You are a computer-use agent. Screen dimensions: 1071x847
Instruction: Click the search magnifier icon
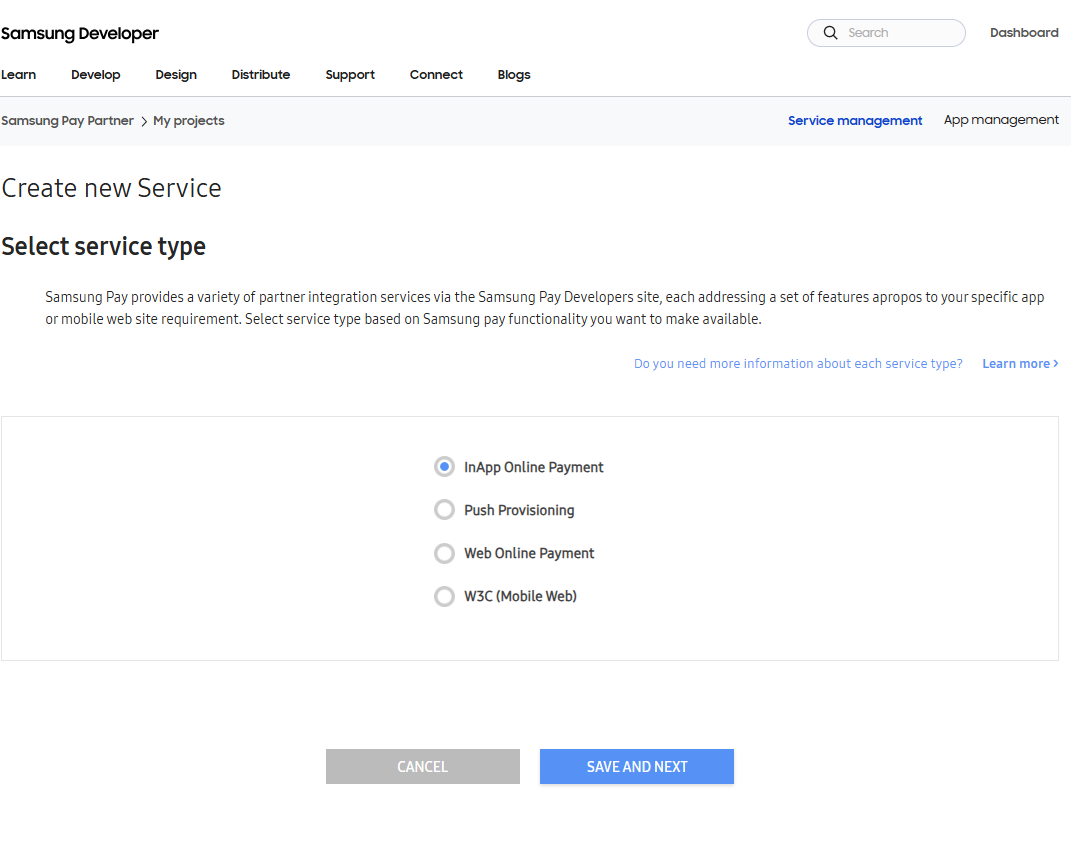click(830, 33)
